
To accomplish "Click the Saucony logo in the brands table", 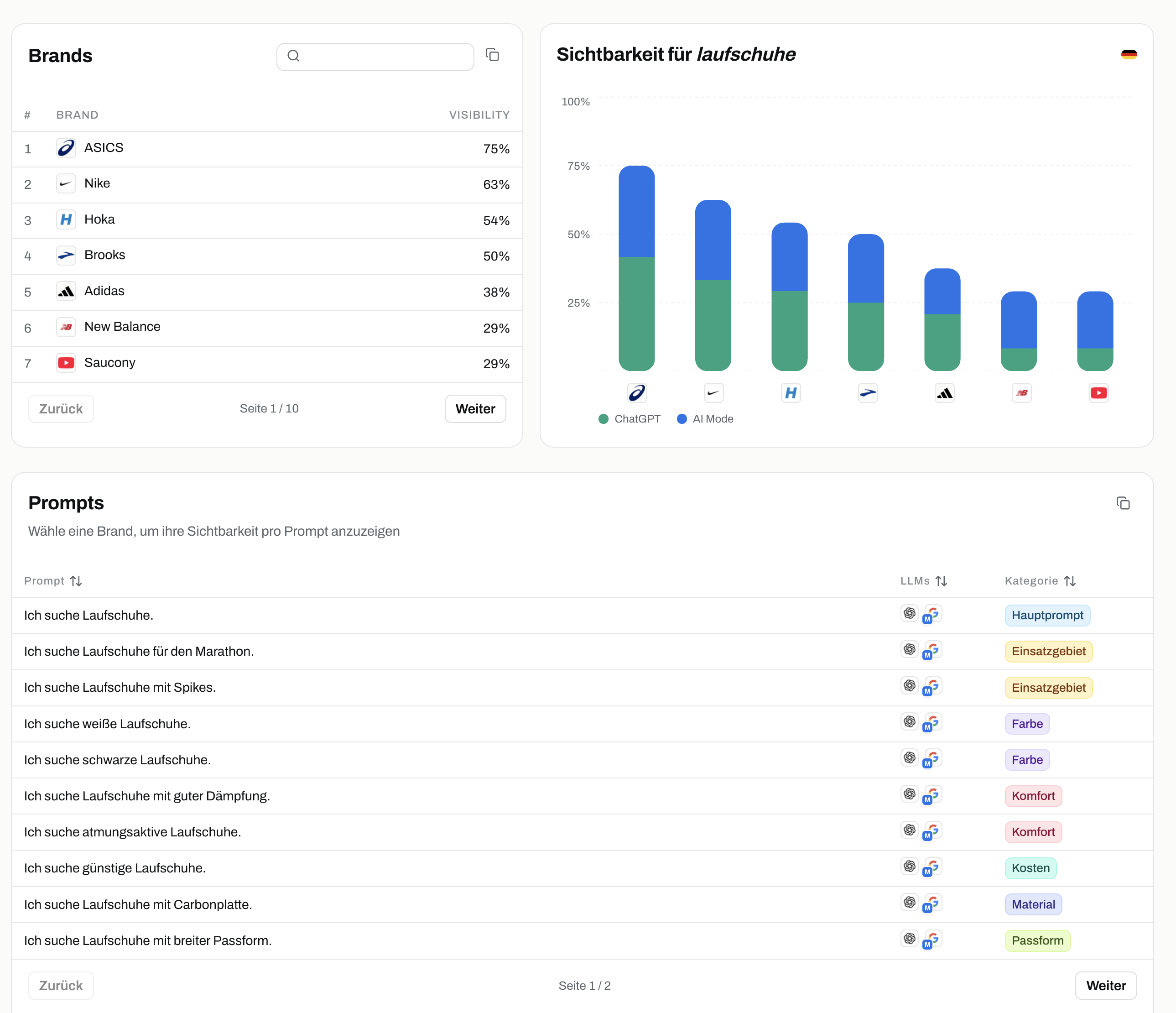I will pyautogui.click(x=66, y=363).
